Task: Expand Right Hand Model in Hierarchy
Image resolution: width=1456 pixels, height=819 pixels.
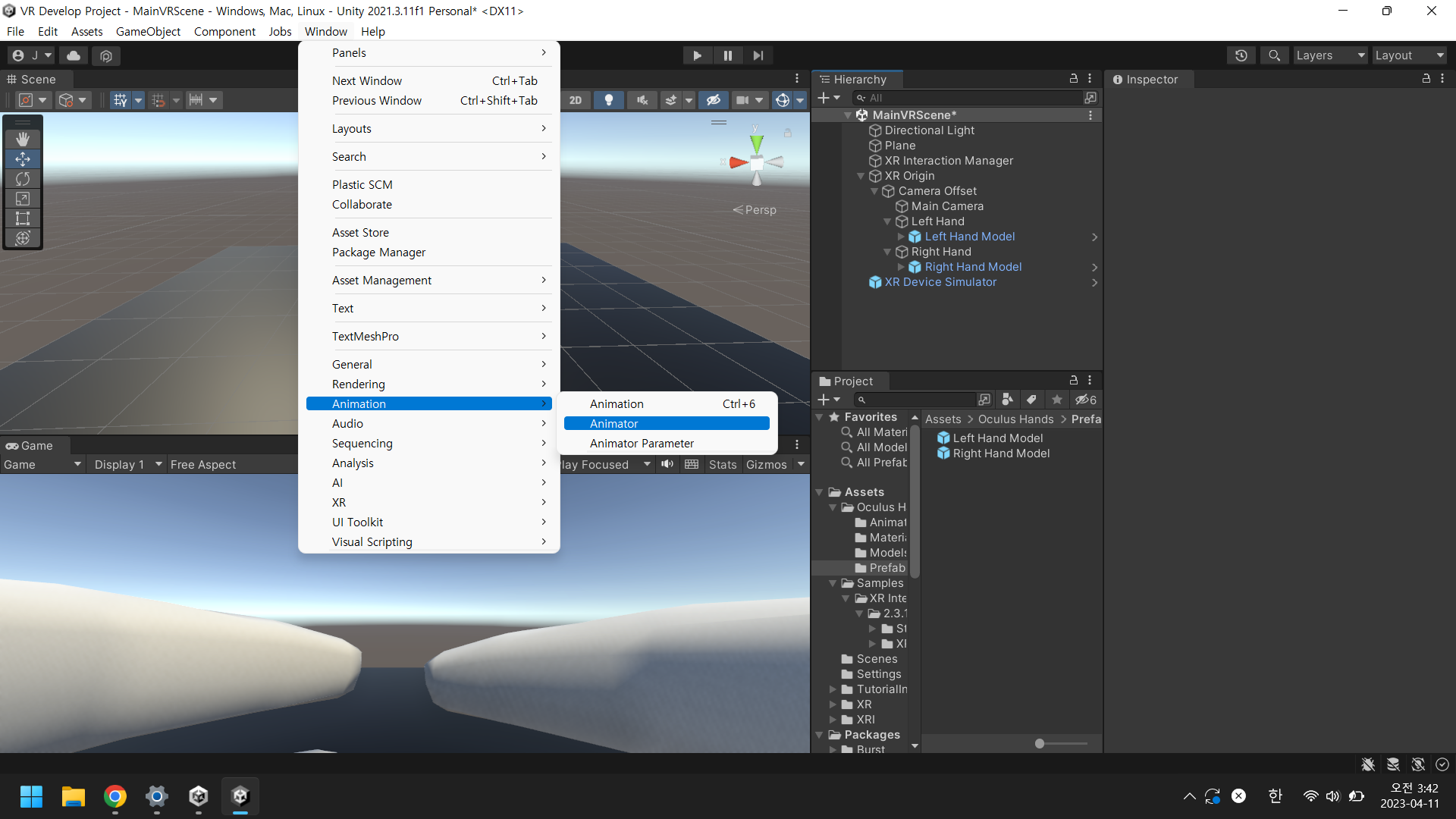Action: (x=901, y=267)
